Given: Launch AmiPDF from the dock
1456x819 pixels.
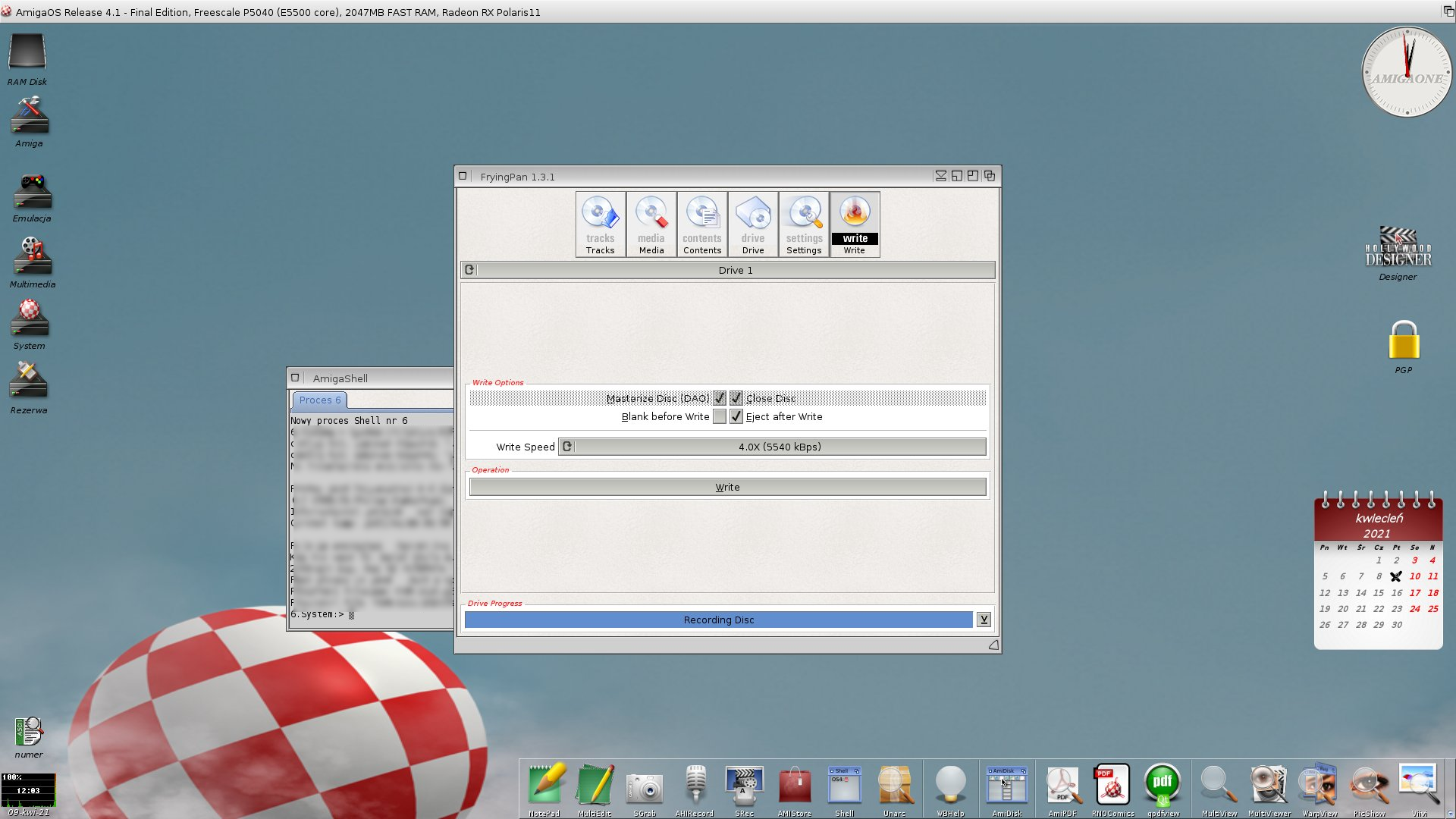Looking at the screenshot, I should coord(1062,789).
